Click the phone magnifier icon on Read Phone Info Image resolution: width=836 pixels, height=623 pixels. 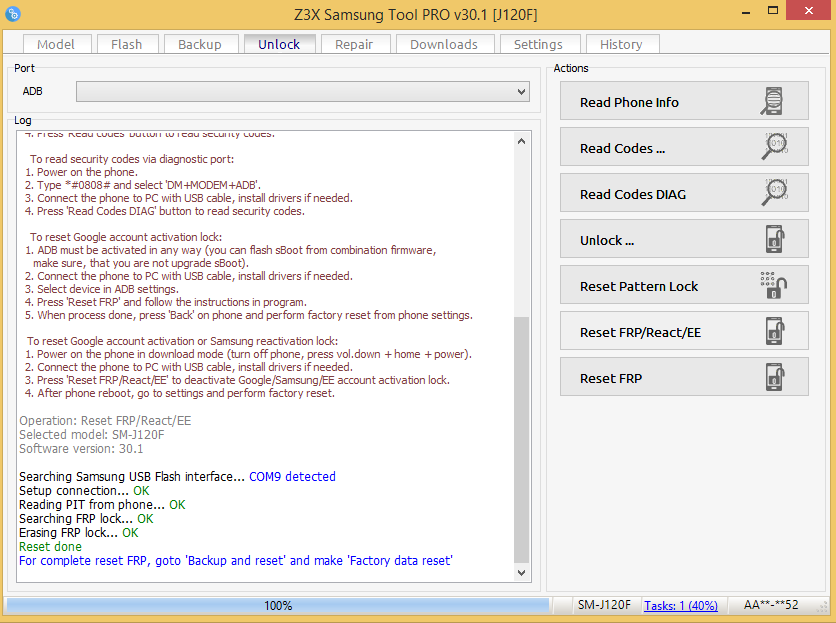[x=772, y=101]
